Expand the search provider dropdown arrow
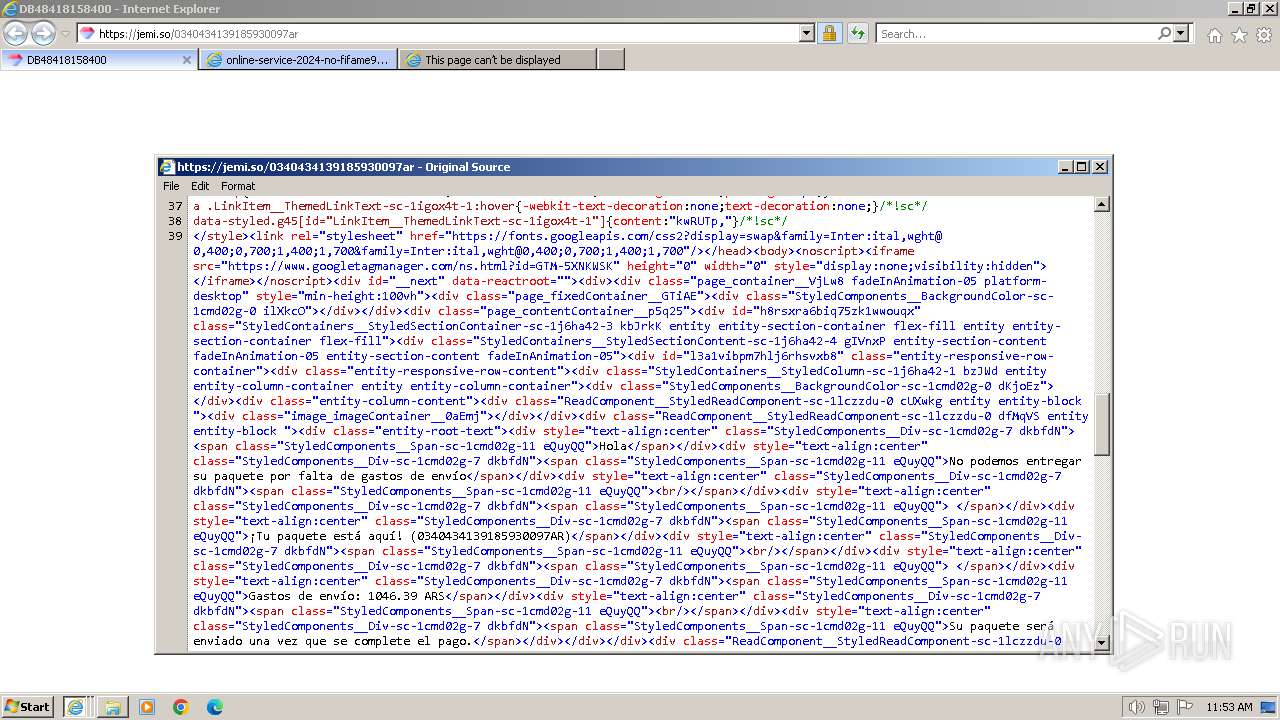Viewport: 1280px width, 720px height. [x=1181, y=33]
